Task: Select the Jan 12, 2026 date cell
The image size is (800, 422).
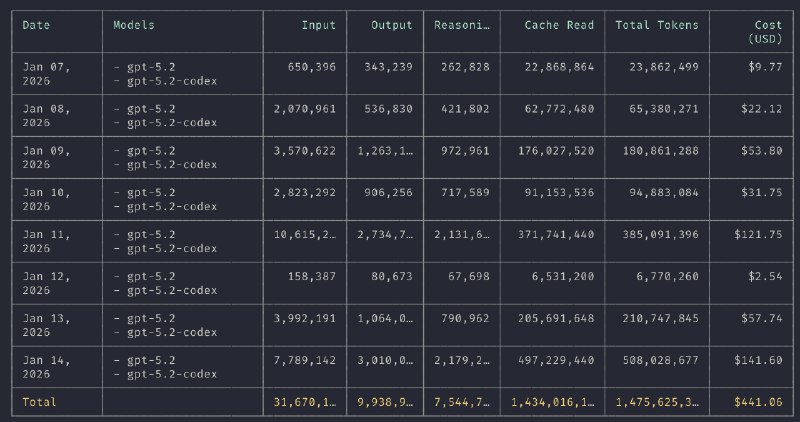Action: click(46, 283)
